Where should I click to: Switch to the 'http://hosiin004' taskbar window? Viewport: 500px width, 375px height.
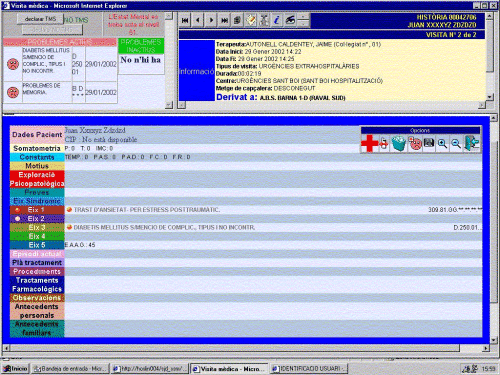[x=150, y=369]
